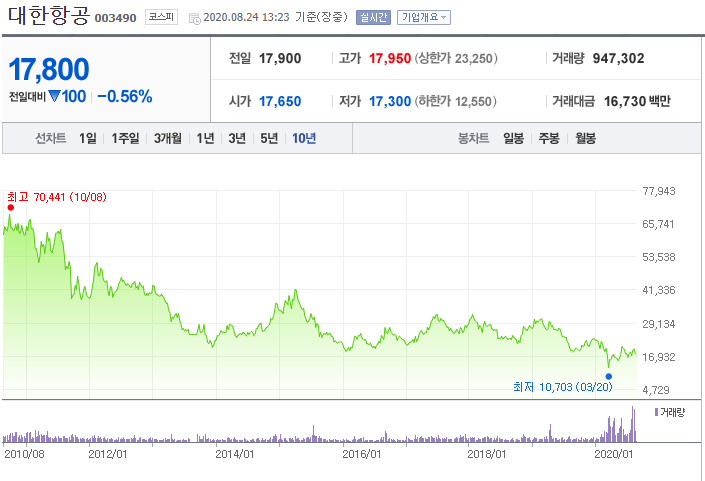
Task: Select the 1주일 line chart tab
Action: 125,138
